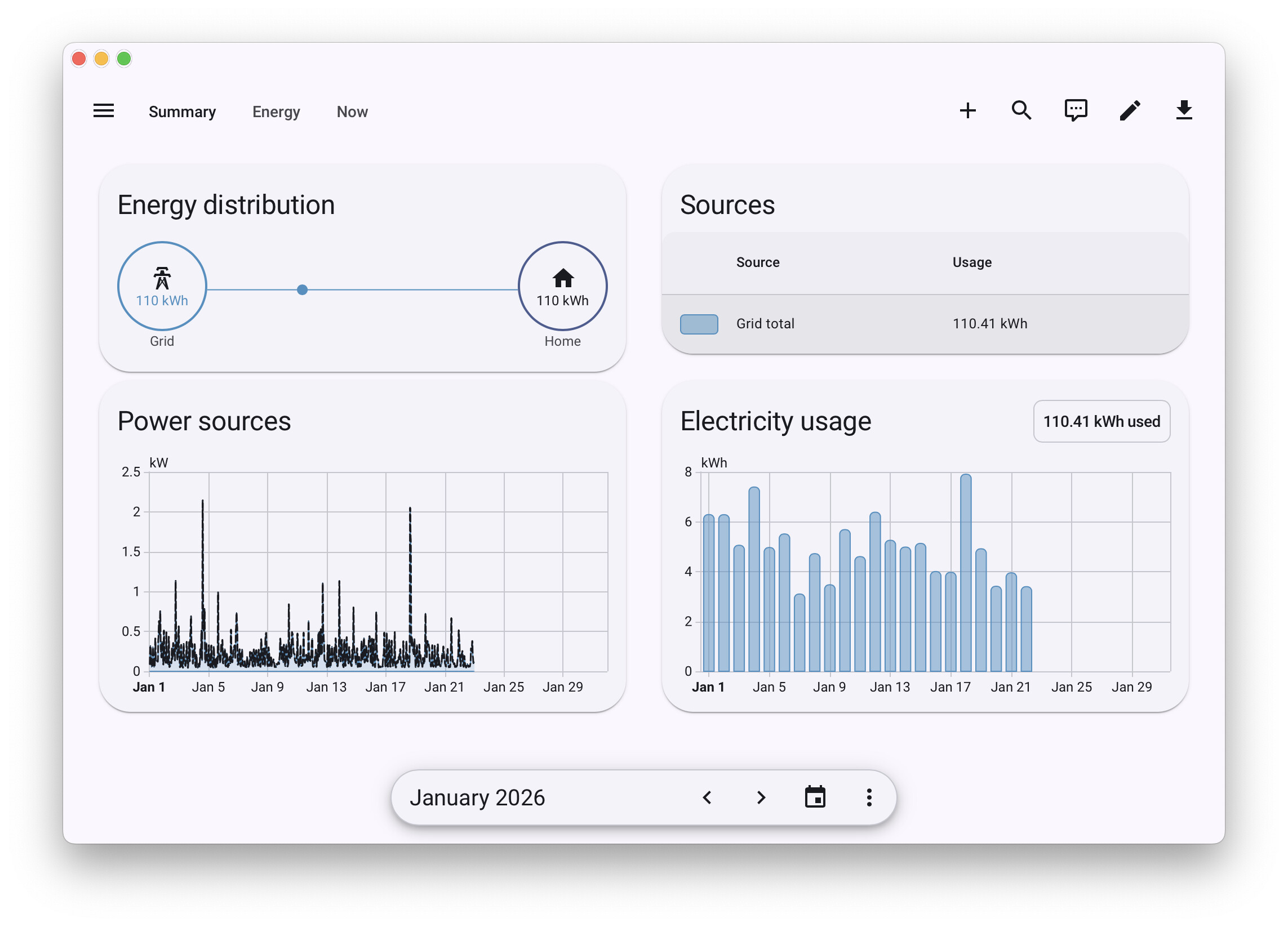Open three-dot period options menu
The height and width of the screenshot is (927, 1288).
tap(869, 797)
